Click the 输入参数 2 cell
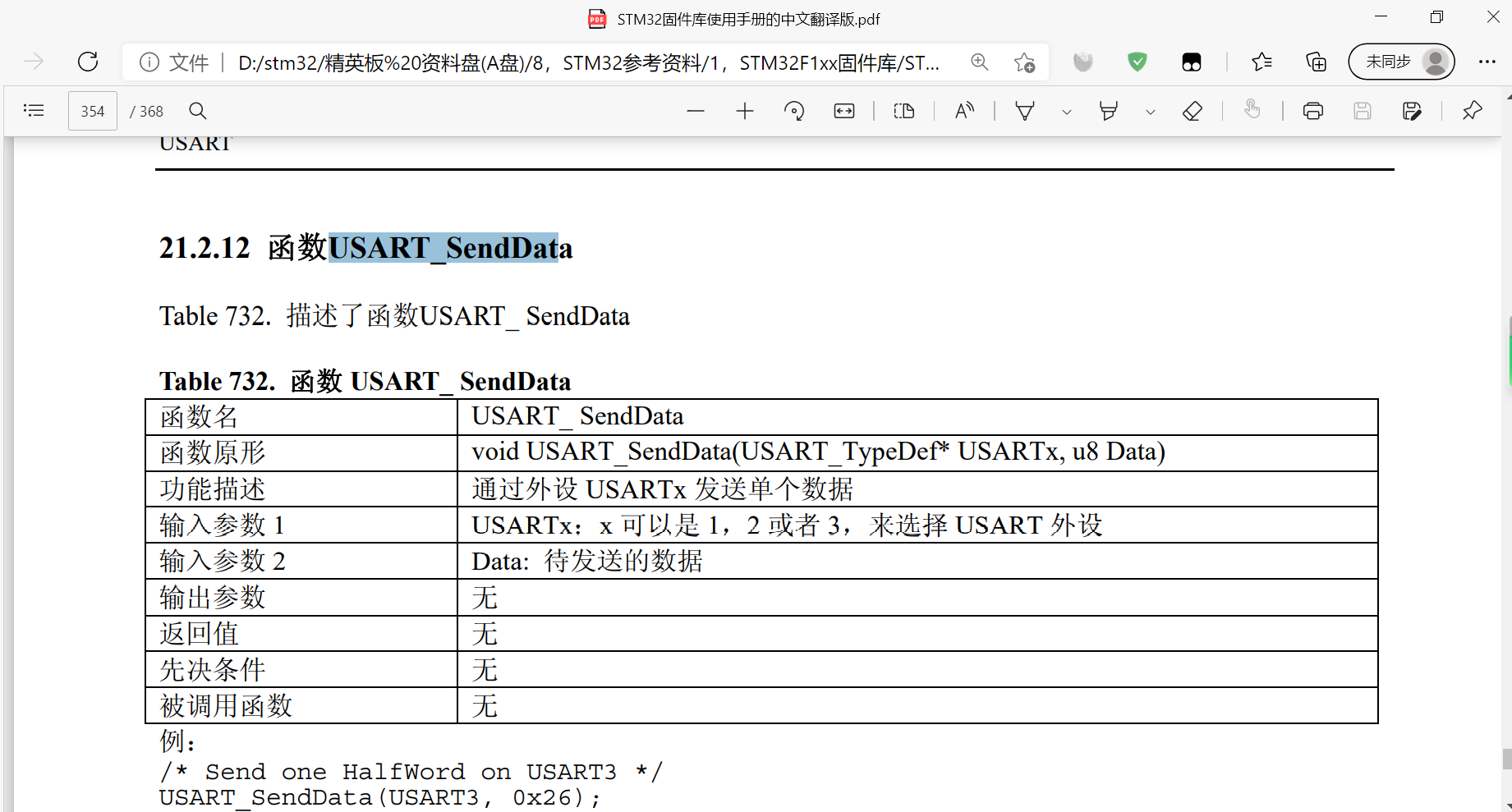 coord(301,561)
